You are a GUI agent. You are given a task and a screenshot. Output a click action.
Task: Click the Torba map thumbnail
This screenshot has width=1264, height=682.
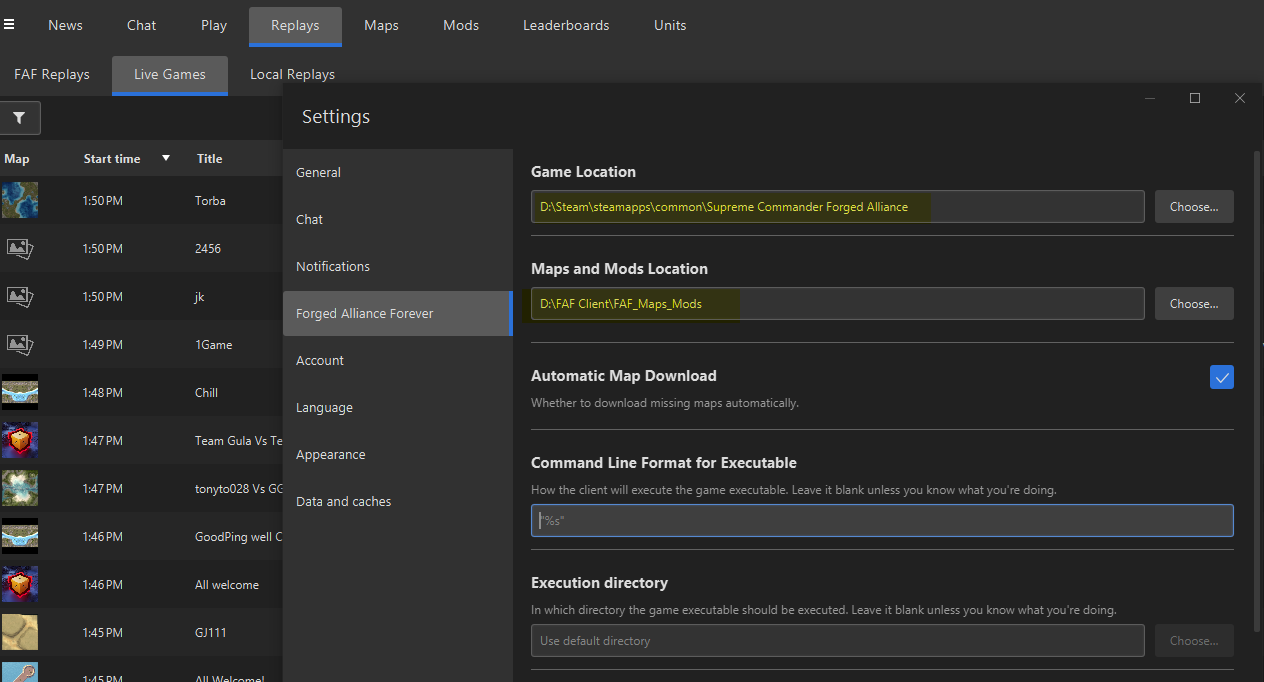20,200
